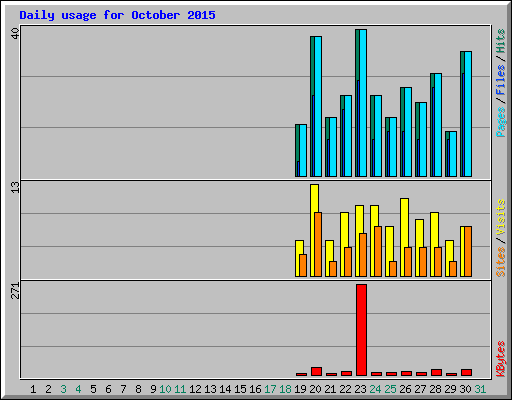
Task: Click day label 5 on x-axis
Action: coord(93,389)
